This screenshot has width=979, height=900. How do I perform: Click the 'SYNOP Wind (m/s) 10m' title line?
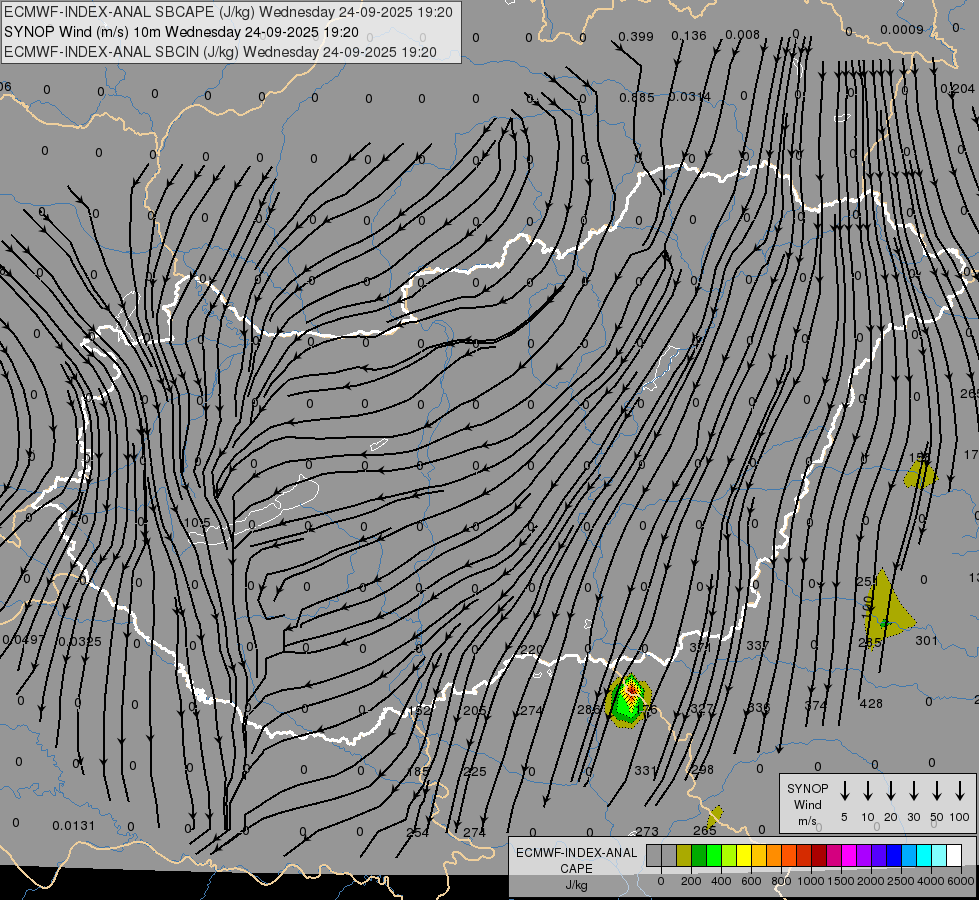point(182,32)
